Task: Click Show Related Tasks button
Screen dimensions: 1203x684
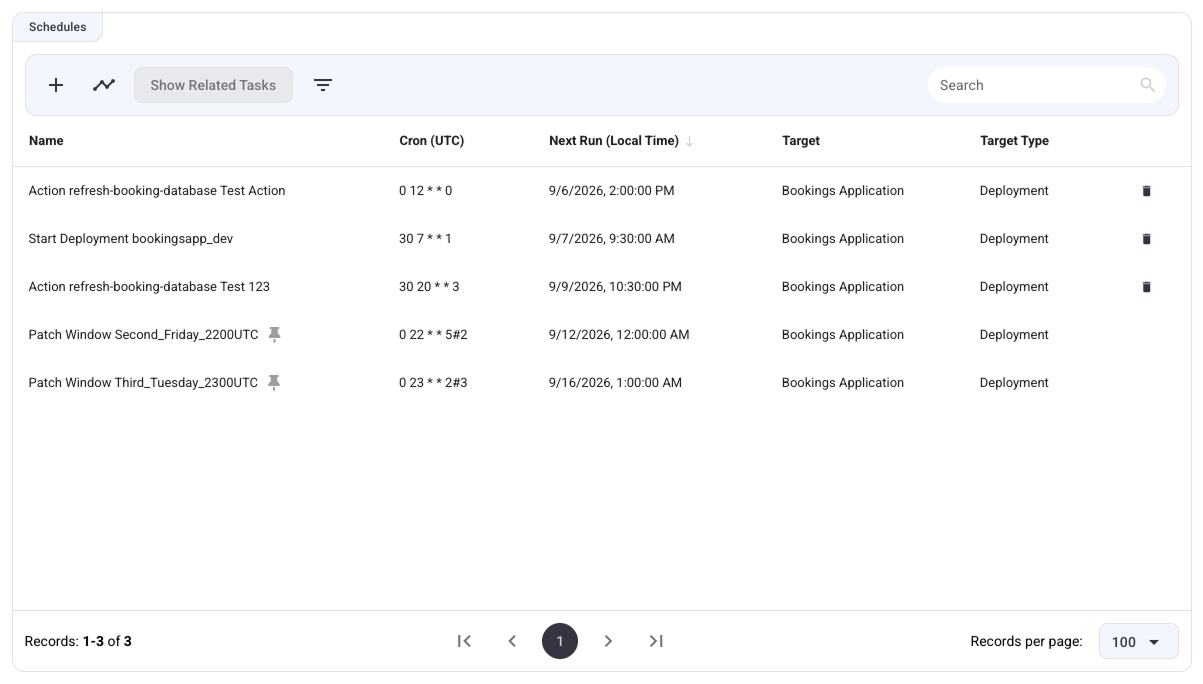Action: [x=213, y=85]
